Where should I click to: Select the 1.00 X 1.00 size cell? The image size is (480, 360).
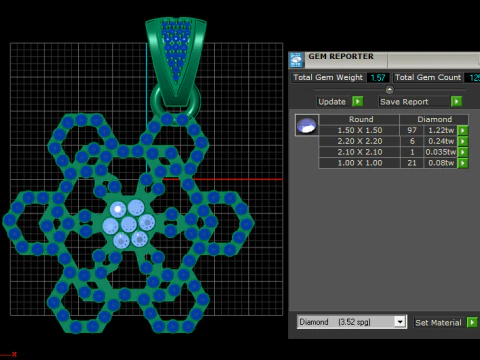click(360, 163)
